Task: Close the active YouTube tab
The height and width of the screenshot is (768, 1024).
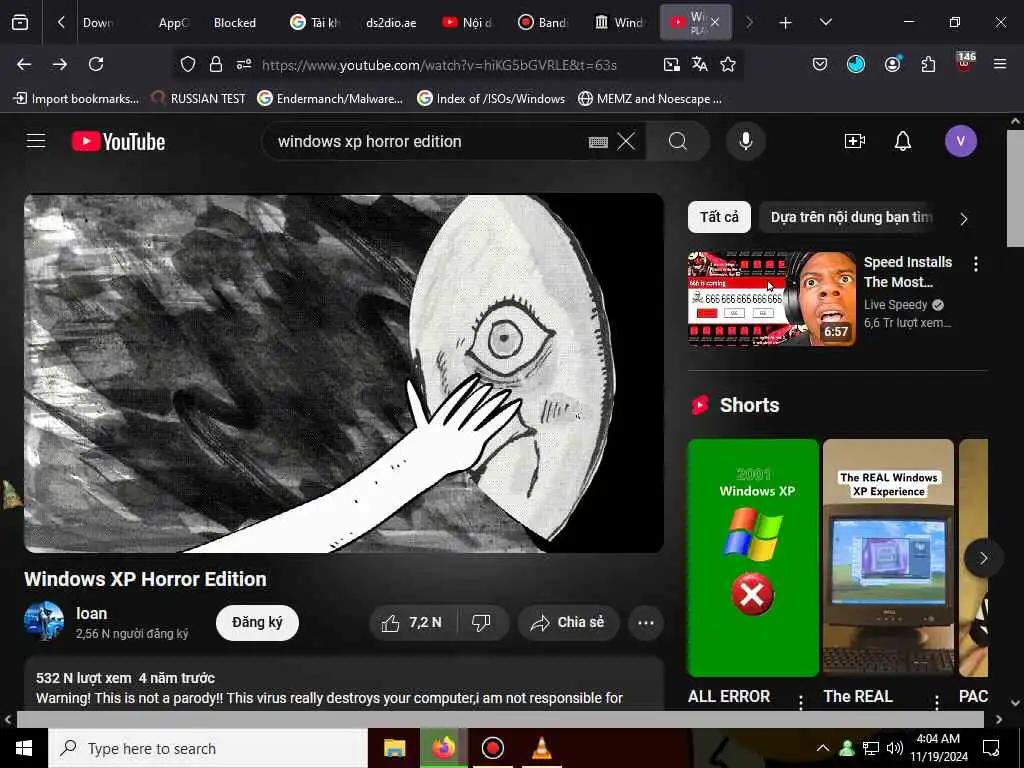Action: coord(715,22)
